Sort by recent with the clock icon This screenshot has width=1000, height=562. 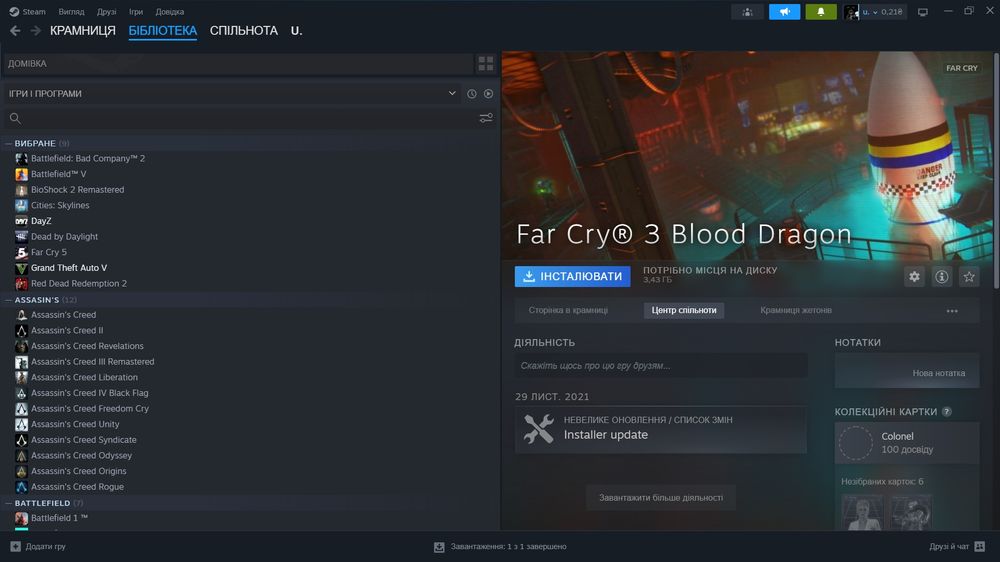(472, 94)
